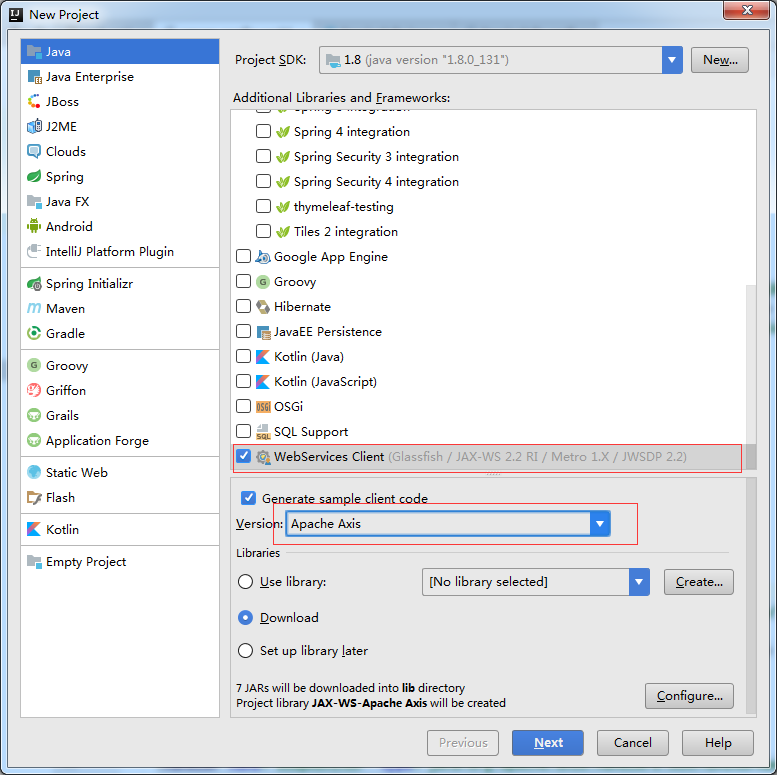Screen dimensions: 777x775
Task: Click the Empty Project folder icon
Action: (x=34, y=561)
